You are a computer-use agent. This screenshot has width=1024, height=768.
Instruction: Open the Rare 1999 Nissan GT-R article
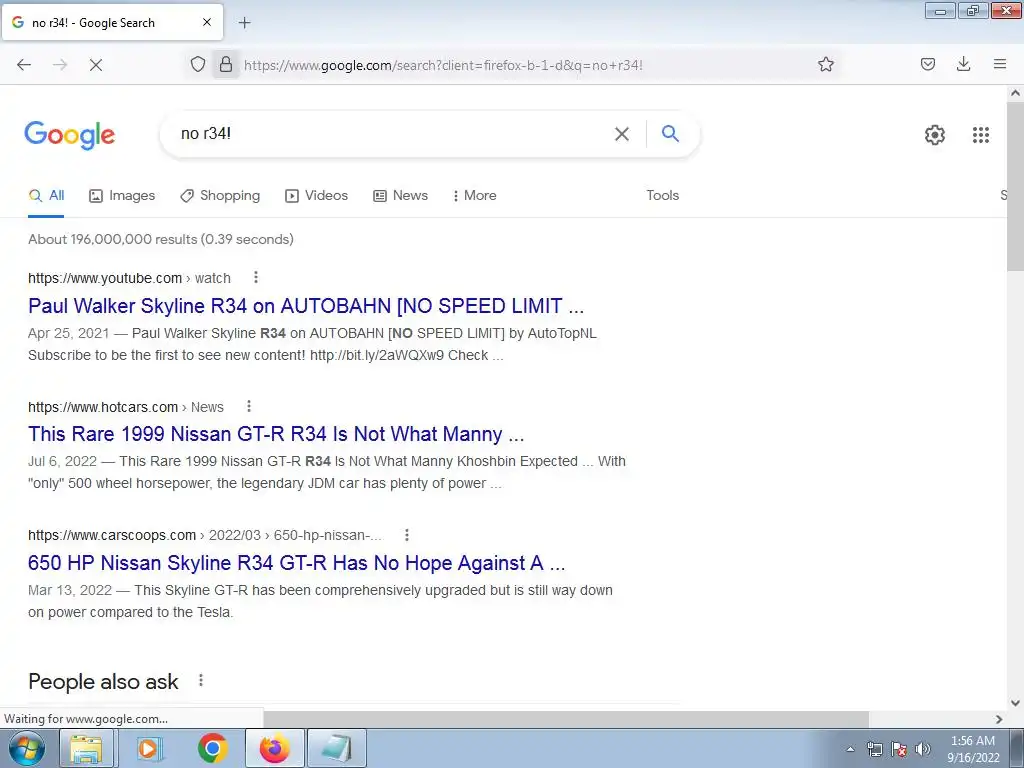point(276,434)
